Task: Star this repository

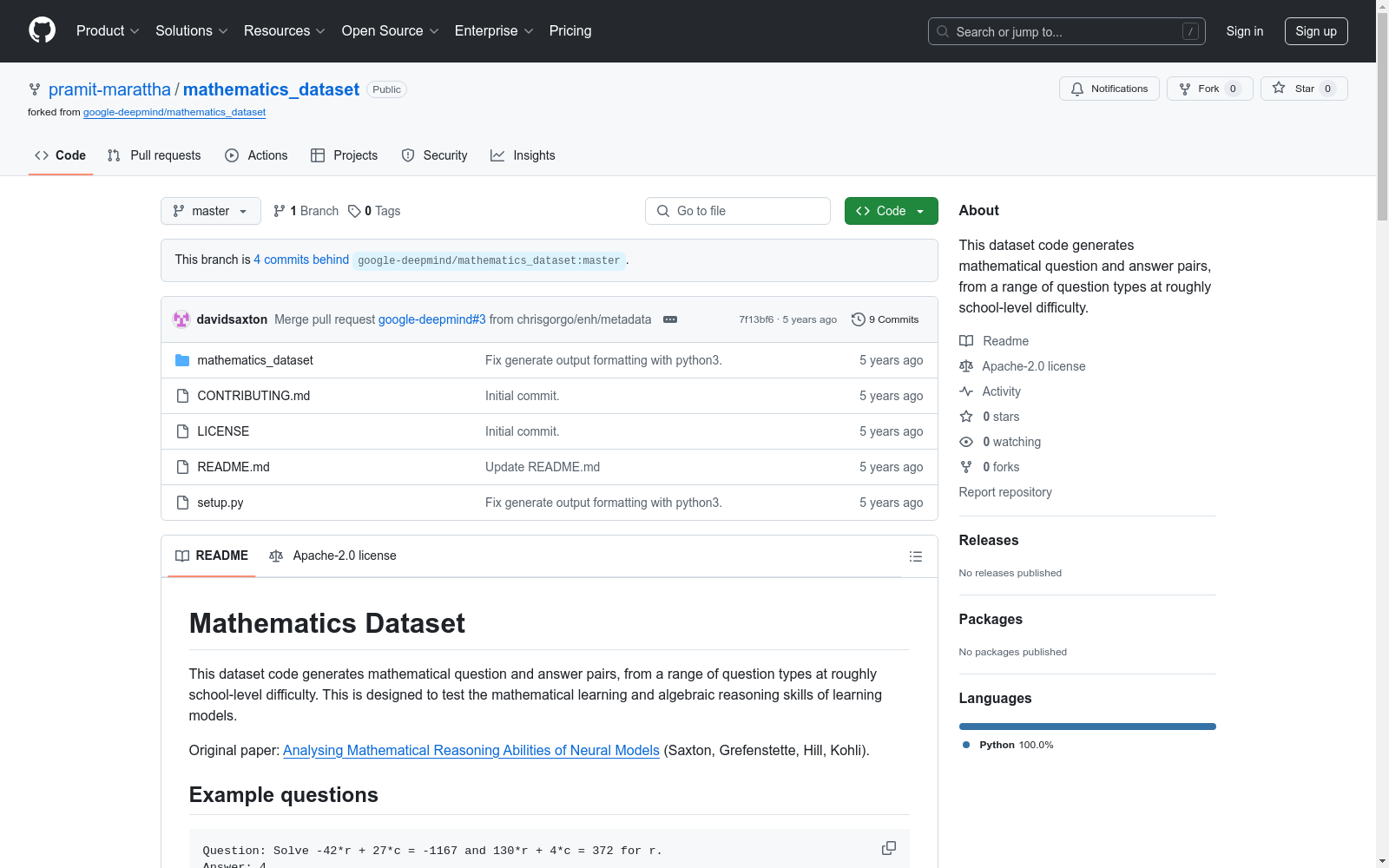Action: 1302,89
